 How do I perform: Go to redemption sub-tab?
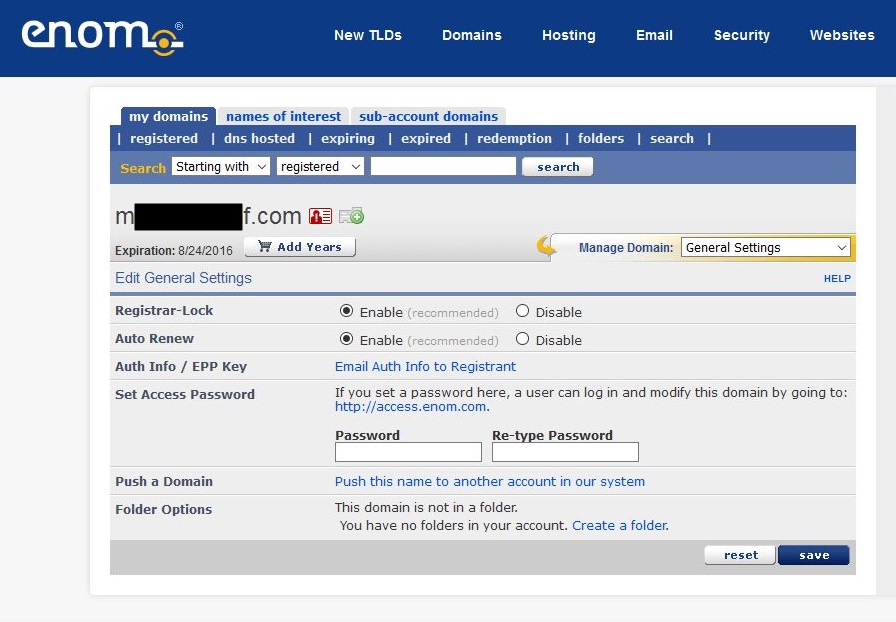[514, 139]
